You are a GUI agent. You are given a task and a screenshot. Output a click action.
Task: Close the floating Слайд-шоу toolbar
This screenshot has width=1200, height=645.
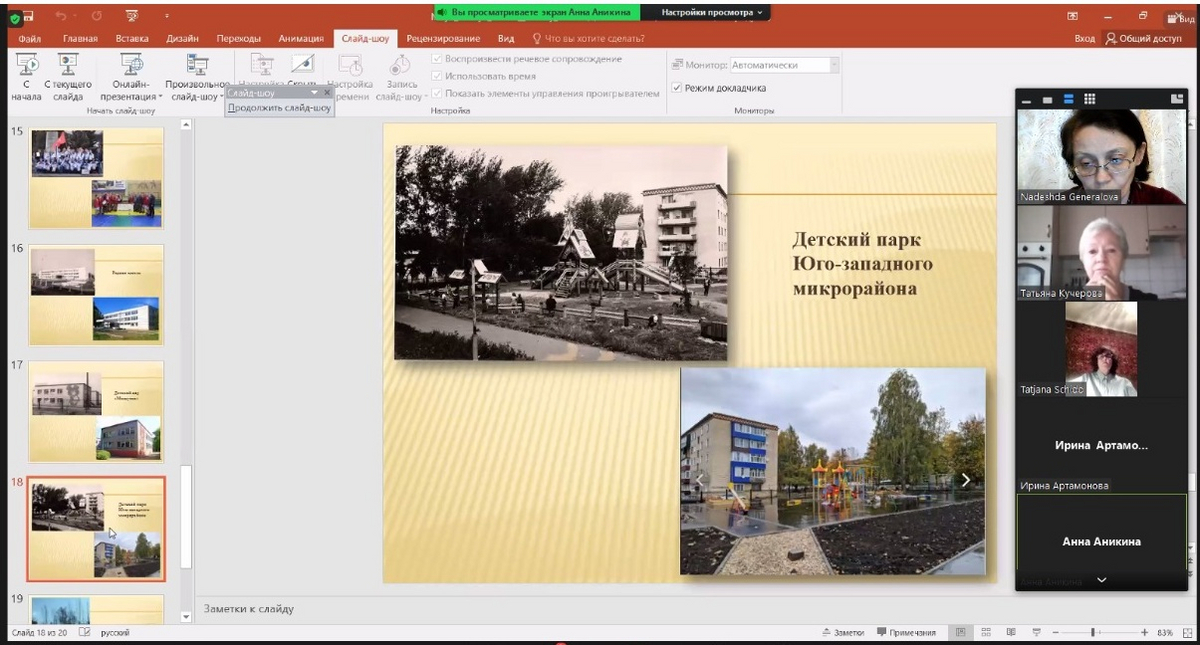(x=327, y=92)
